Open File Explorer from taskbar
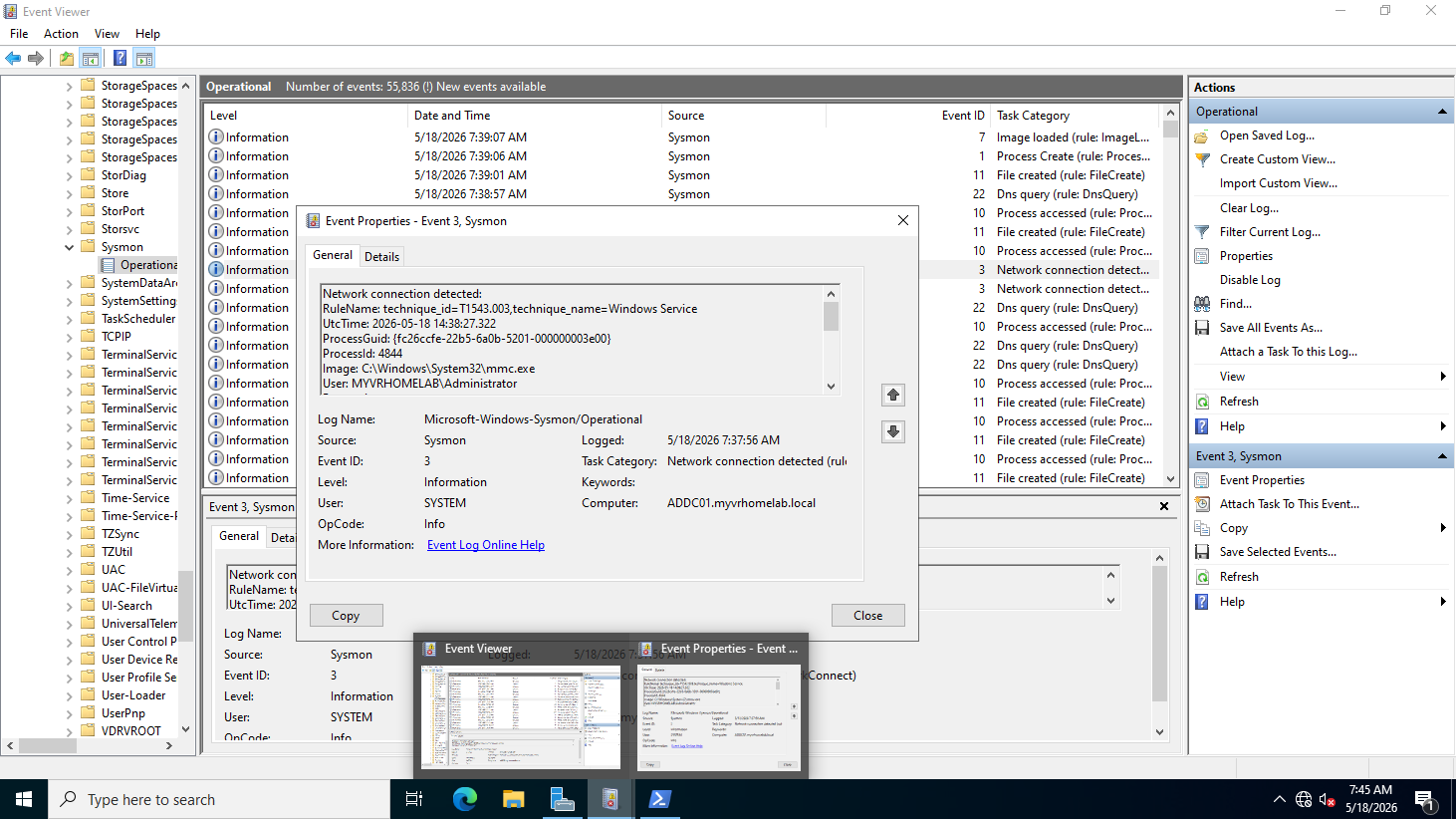 click(514, 799)
